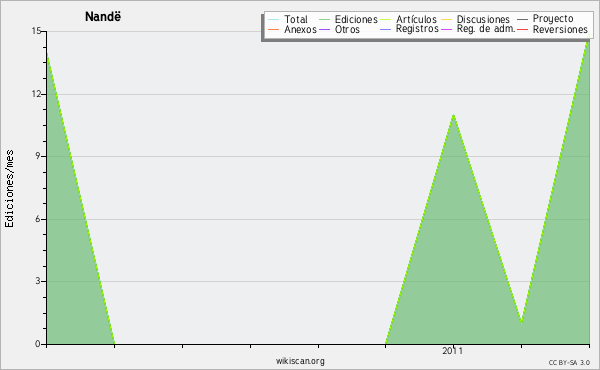Click the orange Anexos legend line swatch
Image resolution: width=600 pixels, height=370 pixels.
coord(274,29)
